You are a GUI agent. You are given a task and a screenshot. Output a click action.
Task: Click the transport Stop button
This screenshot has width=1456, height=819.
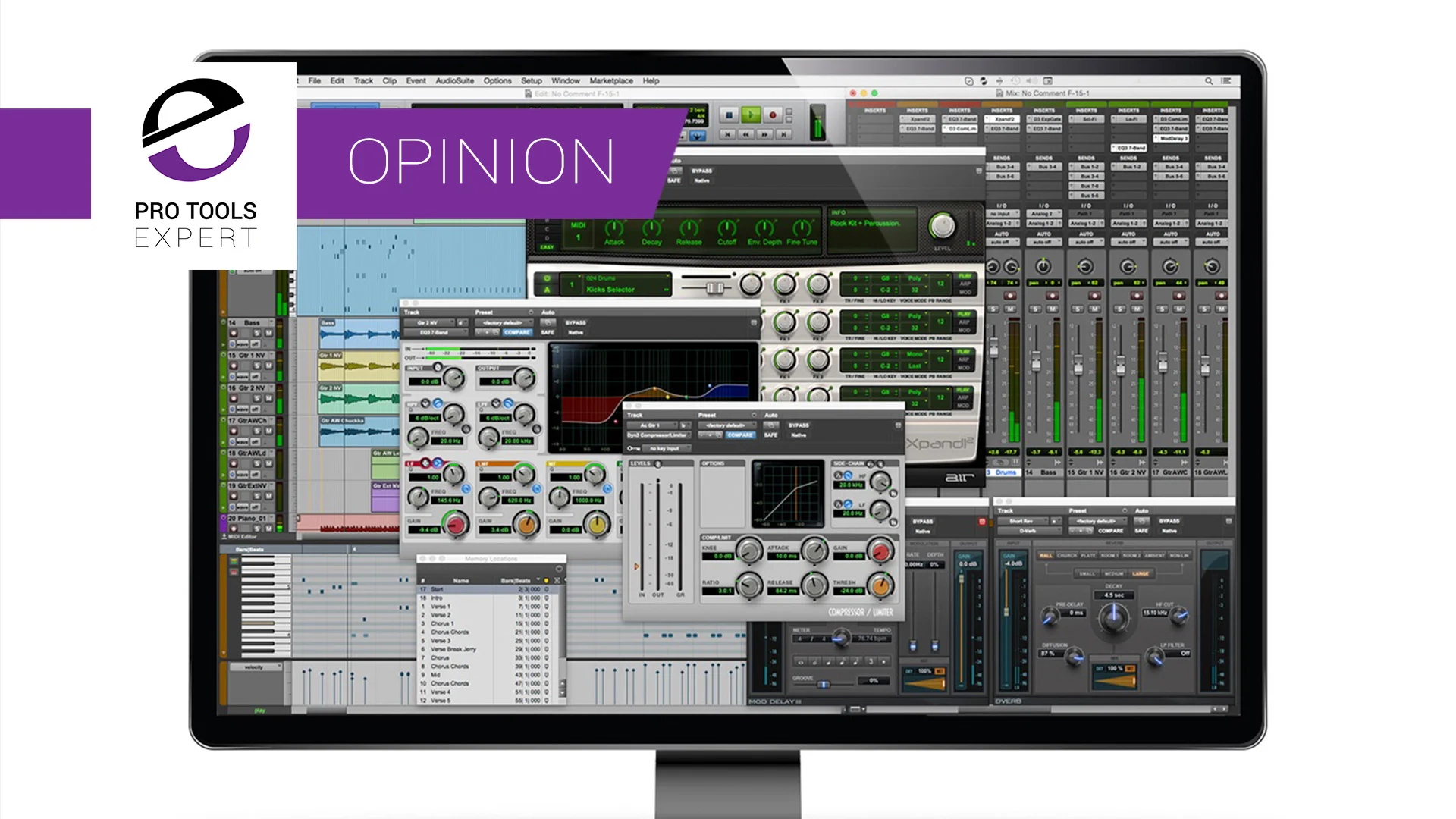coord(729,115)
